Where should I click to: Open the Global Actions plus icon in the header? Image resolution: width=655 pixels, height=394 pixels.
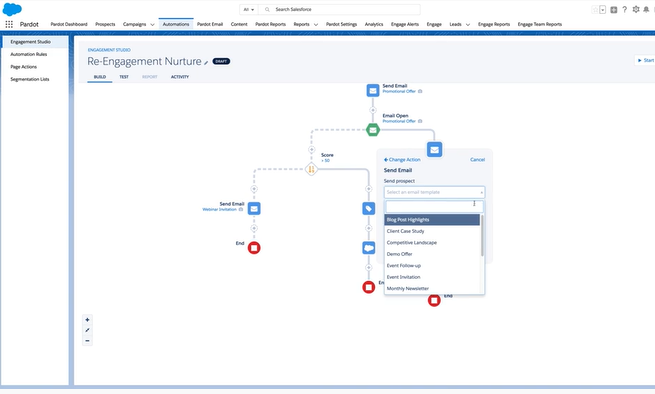pyautogui.click(x=614, y=10)
